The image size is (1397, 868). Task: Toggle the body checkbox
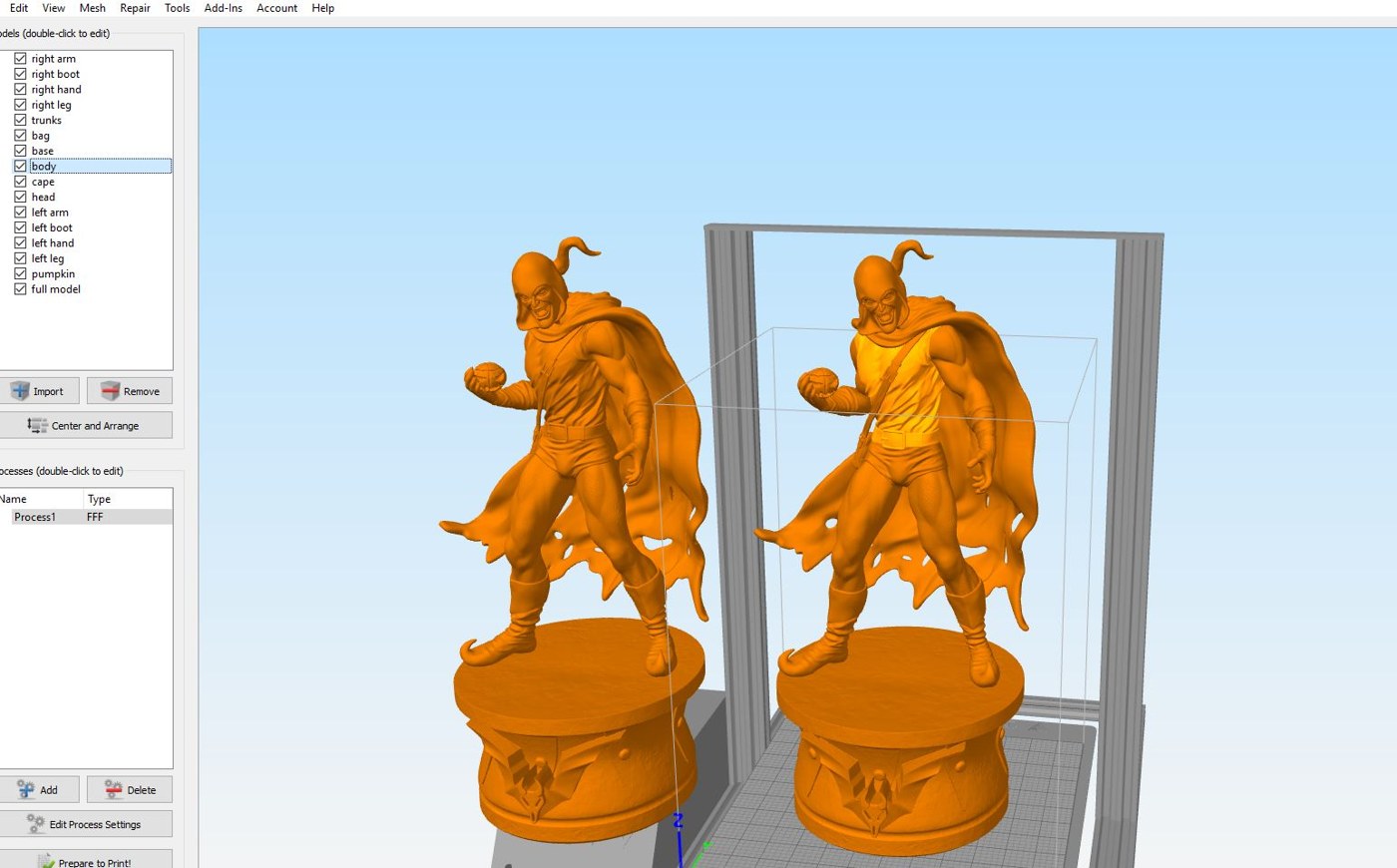pyautogui.click(x=20, y=166)
